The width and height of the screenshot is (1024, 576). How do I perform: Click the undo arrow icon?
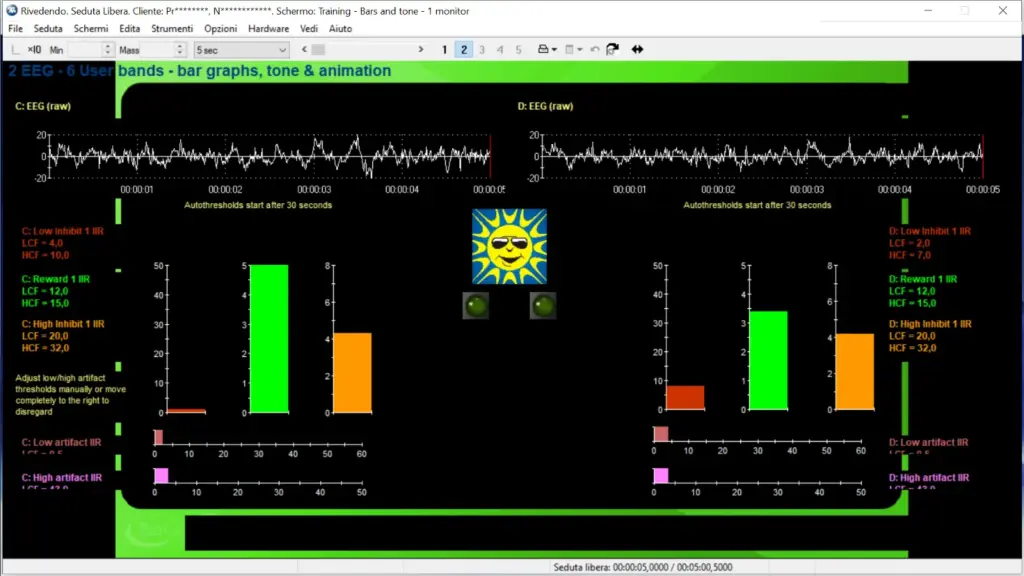594,49
